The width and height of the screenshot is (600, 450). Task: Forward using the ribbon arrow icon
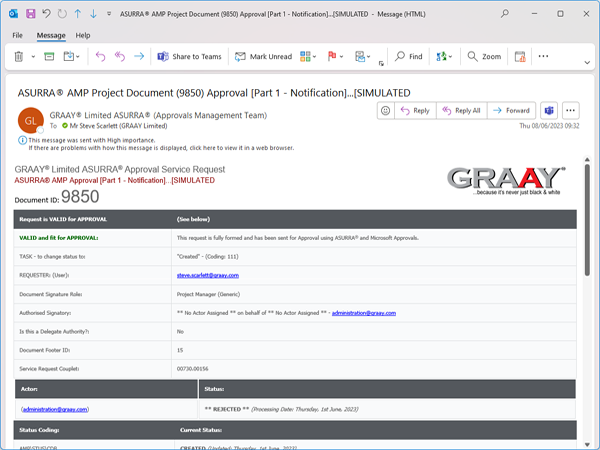[x=139, y=57]
